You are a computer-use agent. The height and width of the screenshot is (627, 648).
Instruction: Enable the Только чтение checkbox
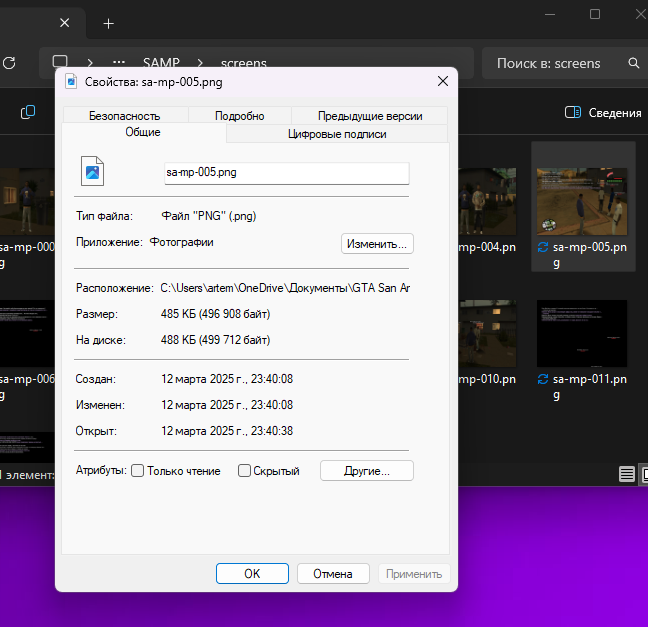tap(138, 471)
